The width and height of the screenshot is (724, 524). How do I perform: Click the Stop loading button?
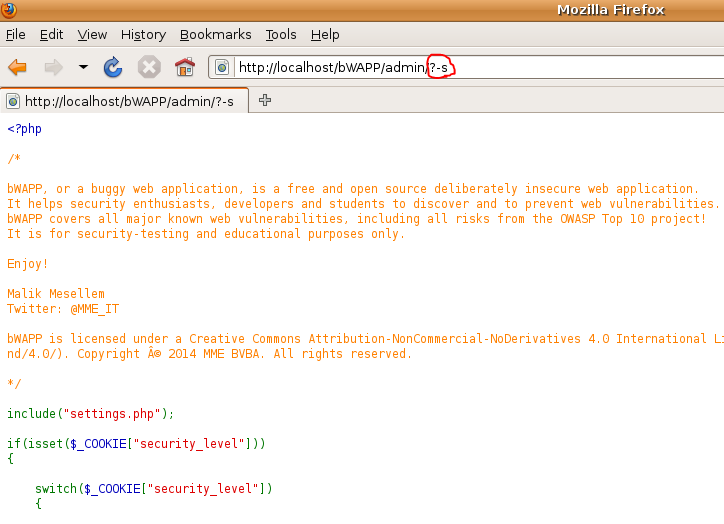[149, 67]
